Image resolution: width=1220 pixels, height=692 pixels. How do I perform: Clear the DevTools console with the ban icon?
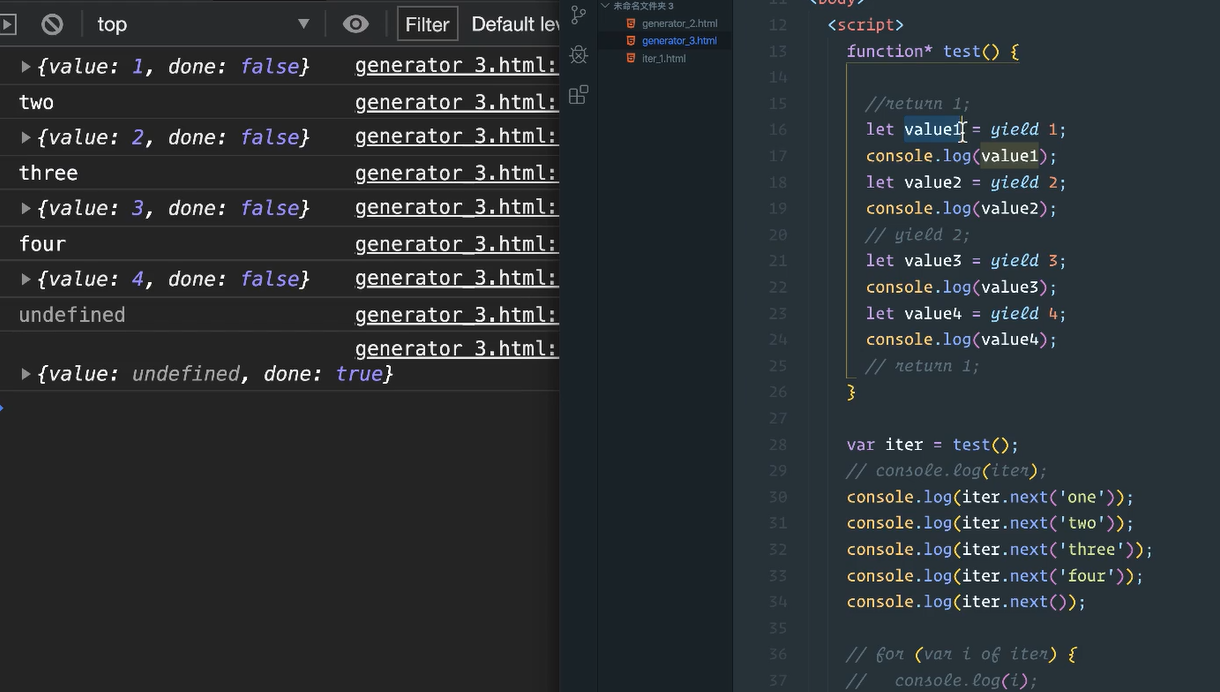[x=52, y=24]
